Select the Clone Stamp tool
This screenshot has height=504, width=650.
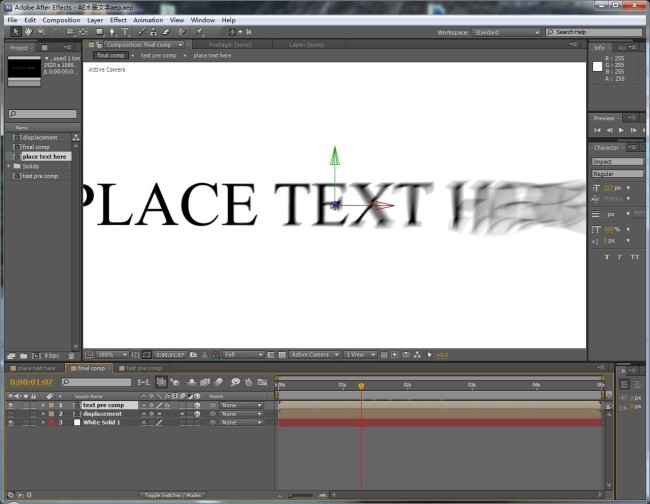click(153, 32)
